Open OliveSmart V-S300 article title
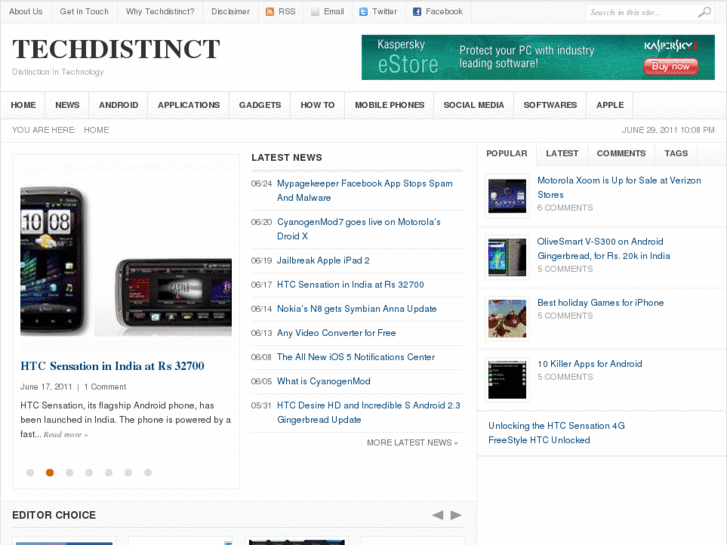This screenshot has height=545, width=727. point(603,249)
